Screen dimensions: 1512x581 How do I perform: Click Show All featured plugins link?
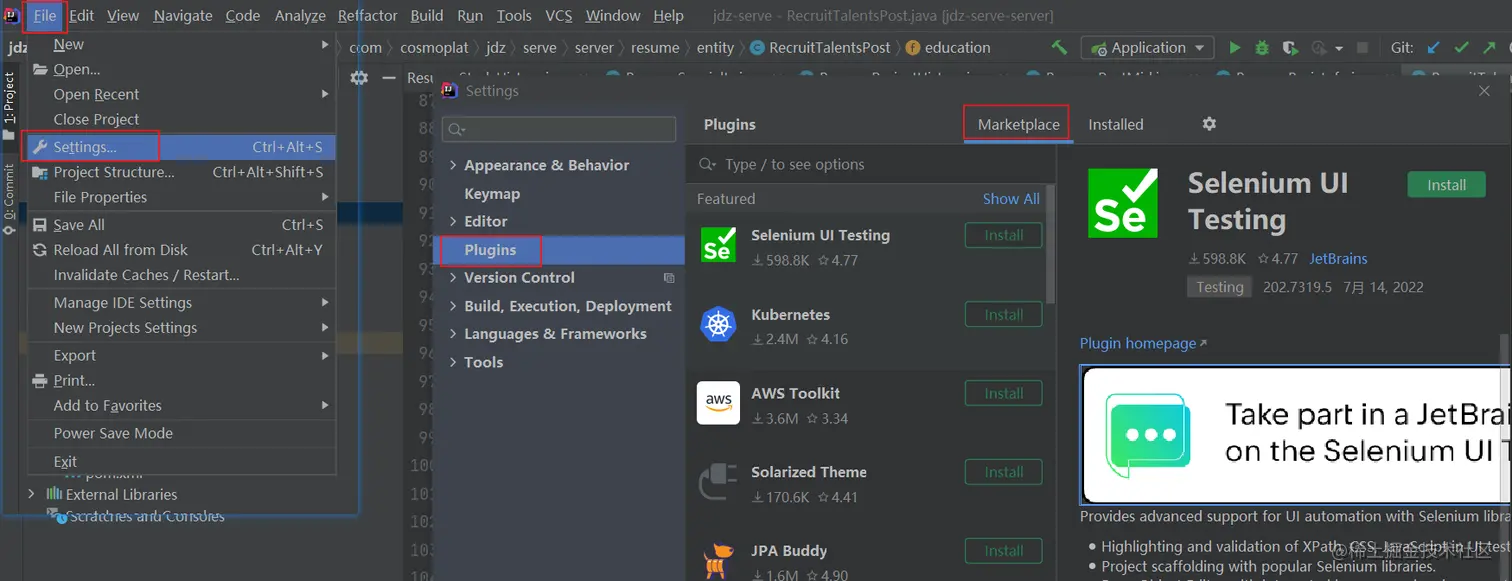pos(1011,199)
